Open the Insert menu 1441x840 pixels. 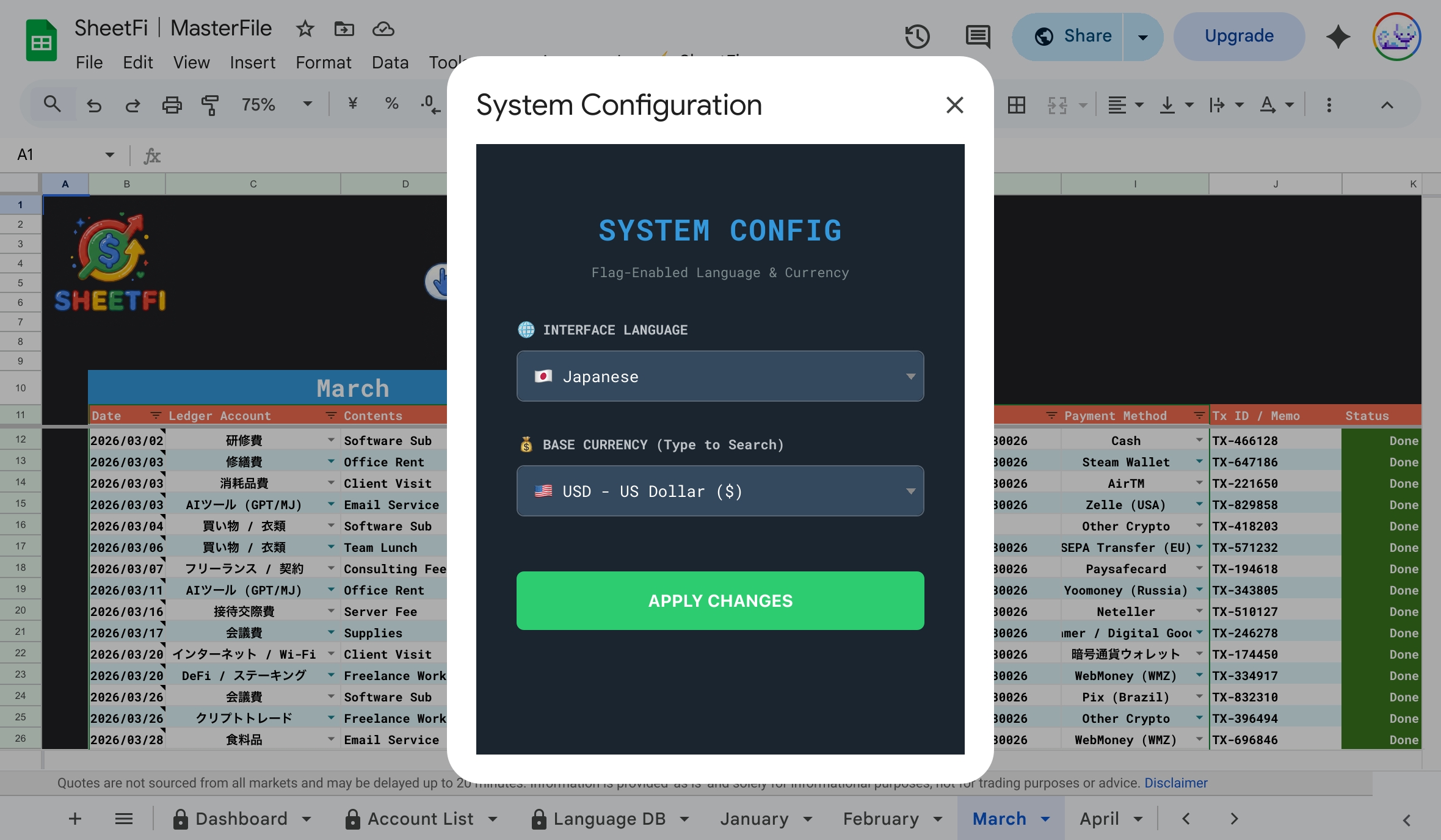[252, 62]
